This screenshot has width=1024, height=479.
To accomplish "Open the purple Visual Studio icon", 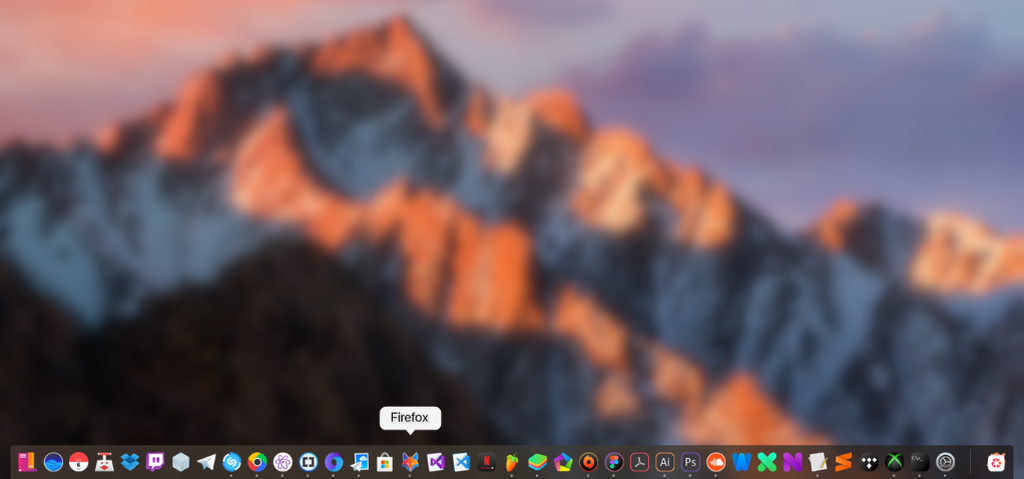I will pyautogui.click(x=436, y=462).
